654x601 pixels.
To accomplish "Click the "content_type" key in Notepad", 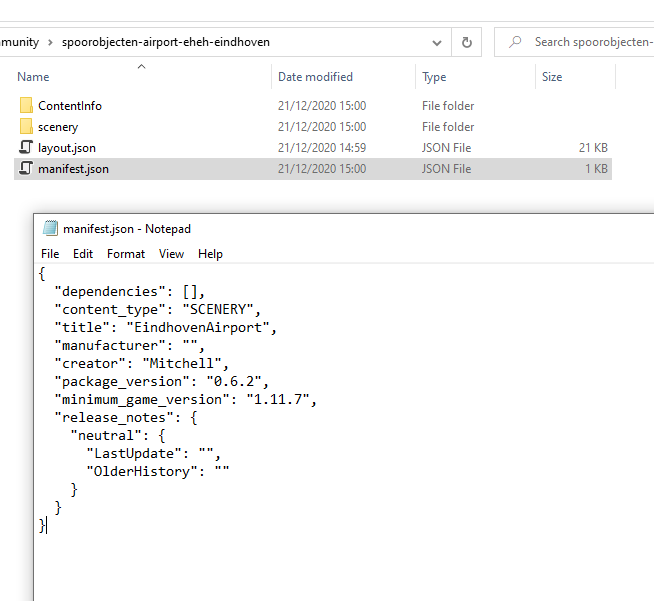I will [x=110, y=309].
